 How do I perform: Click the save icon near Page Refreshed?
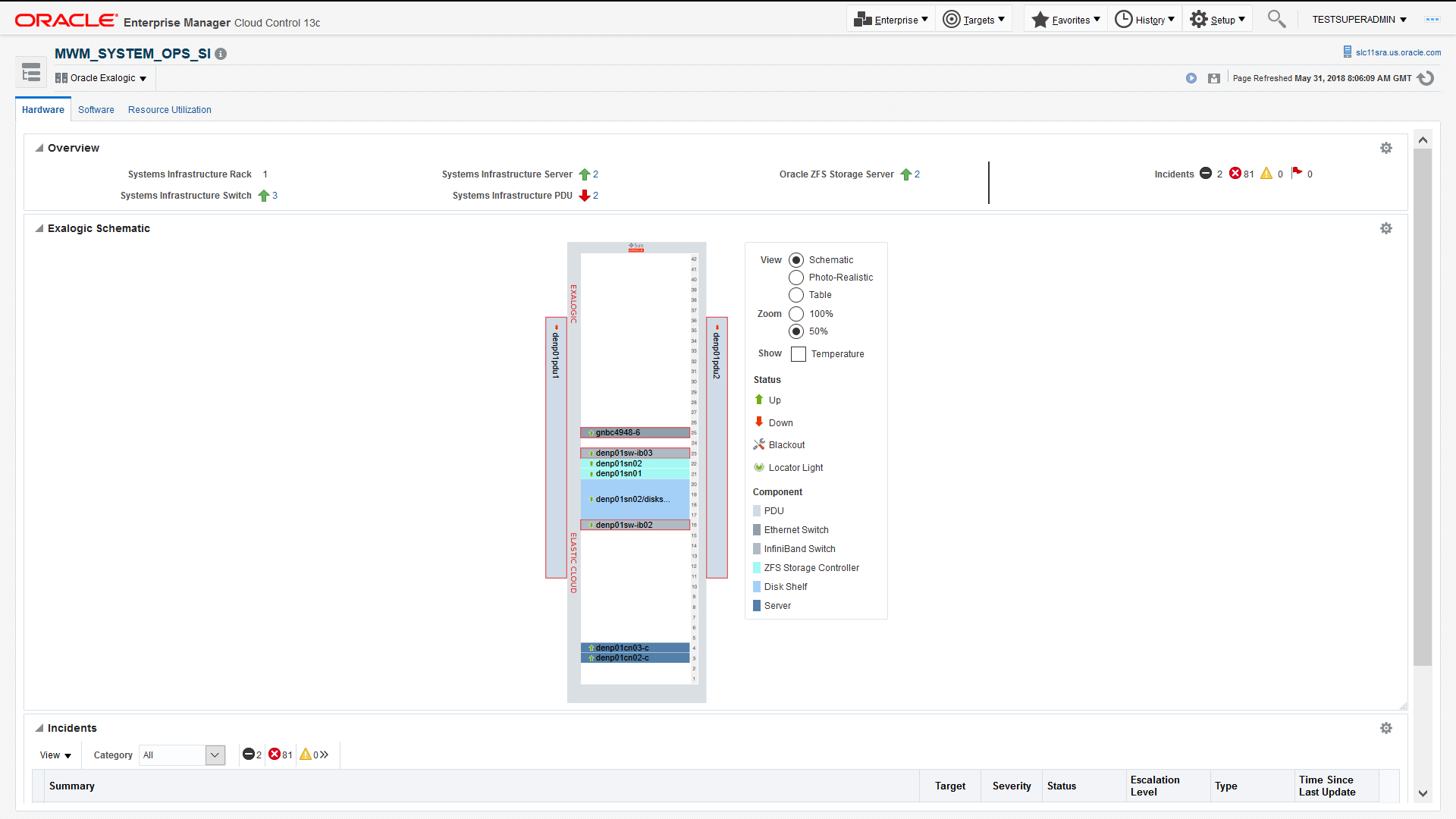(x=1213, y=78)
